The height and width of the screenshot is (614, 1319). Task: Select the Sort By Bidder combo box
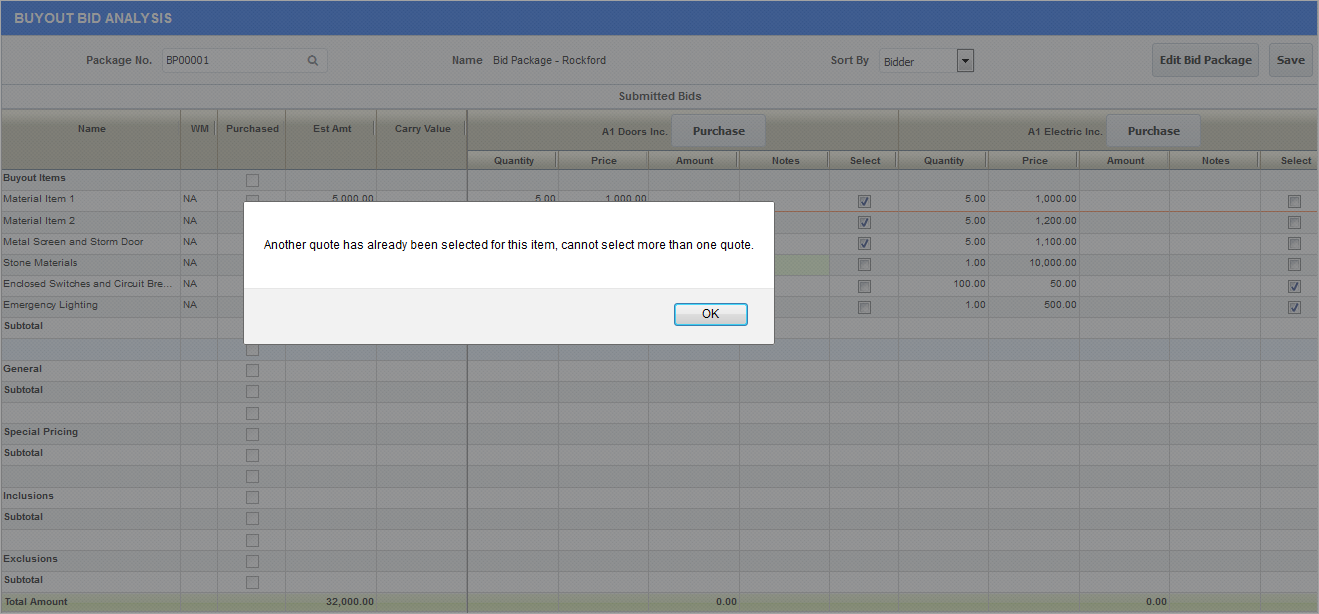[x=917, y=62]
